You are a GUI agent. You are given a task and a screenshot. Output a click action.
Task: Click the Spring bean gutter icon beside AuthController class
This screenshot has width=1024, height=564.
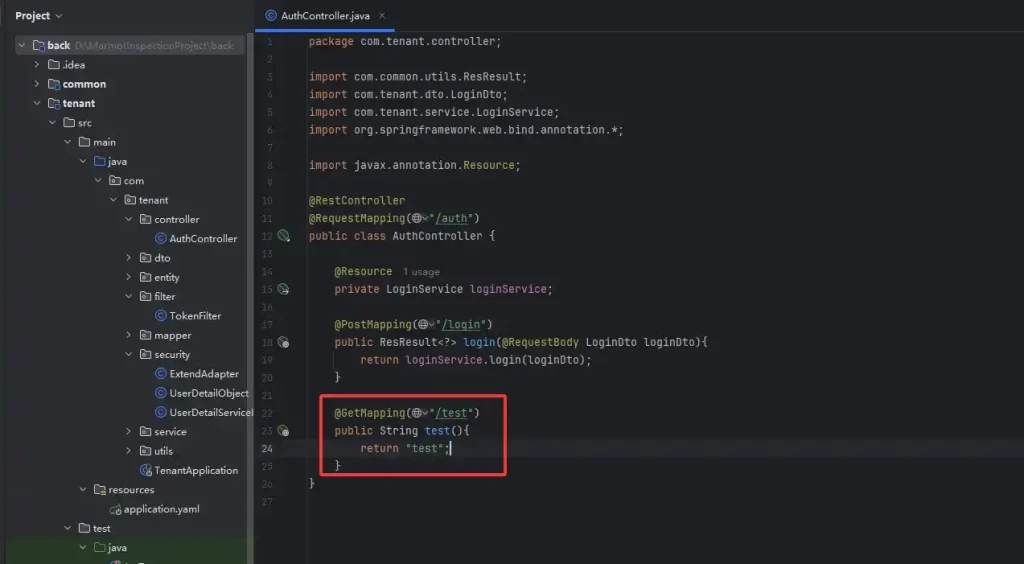tap(283, 236)
